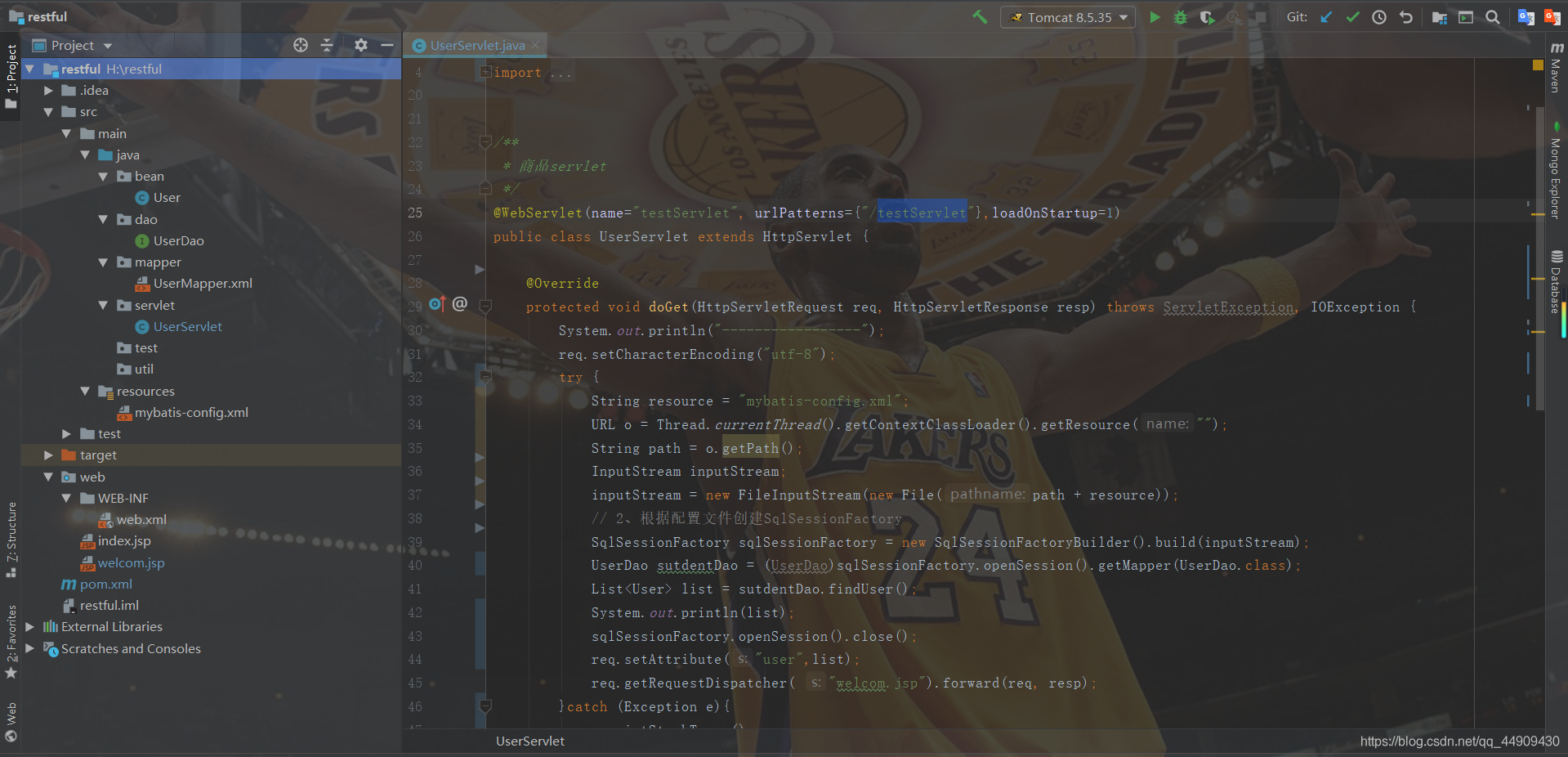Select pom.xml file
Viewport: 1568px width, 757px height.
tap(105, 585)
